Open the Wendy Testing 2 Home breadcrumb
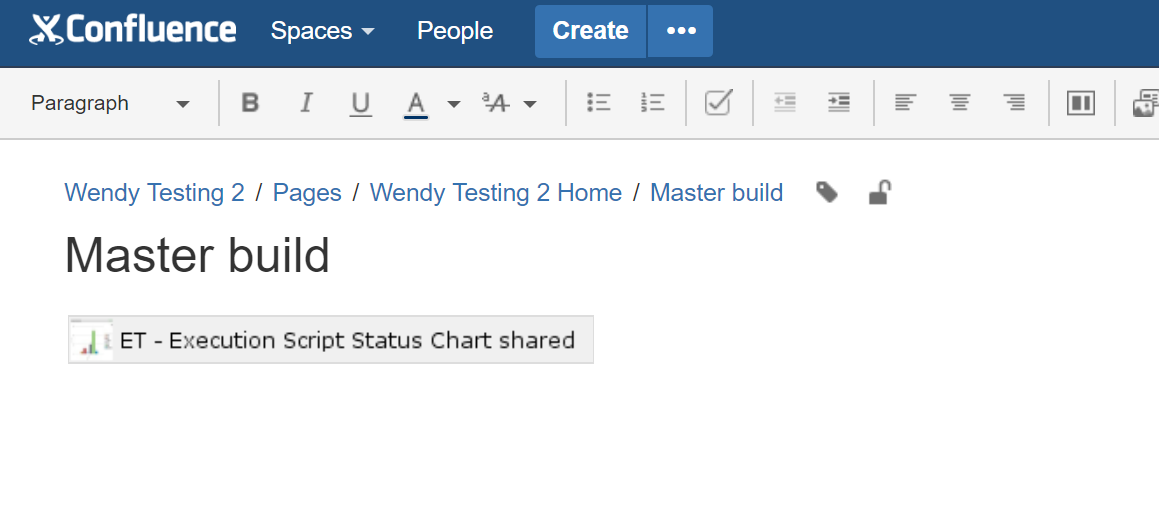The height and width of the screenshot is (526, 1159). [x=496, y=193]
